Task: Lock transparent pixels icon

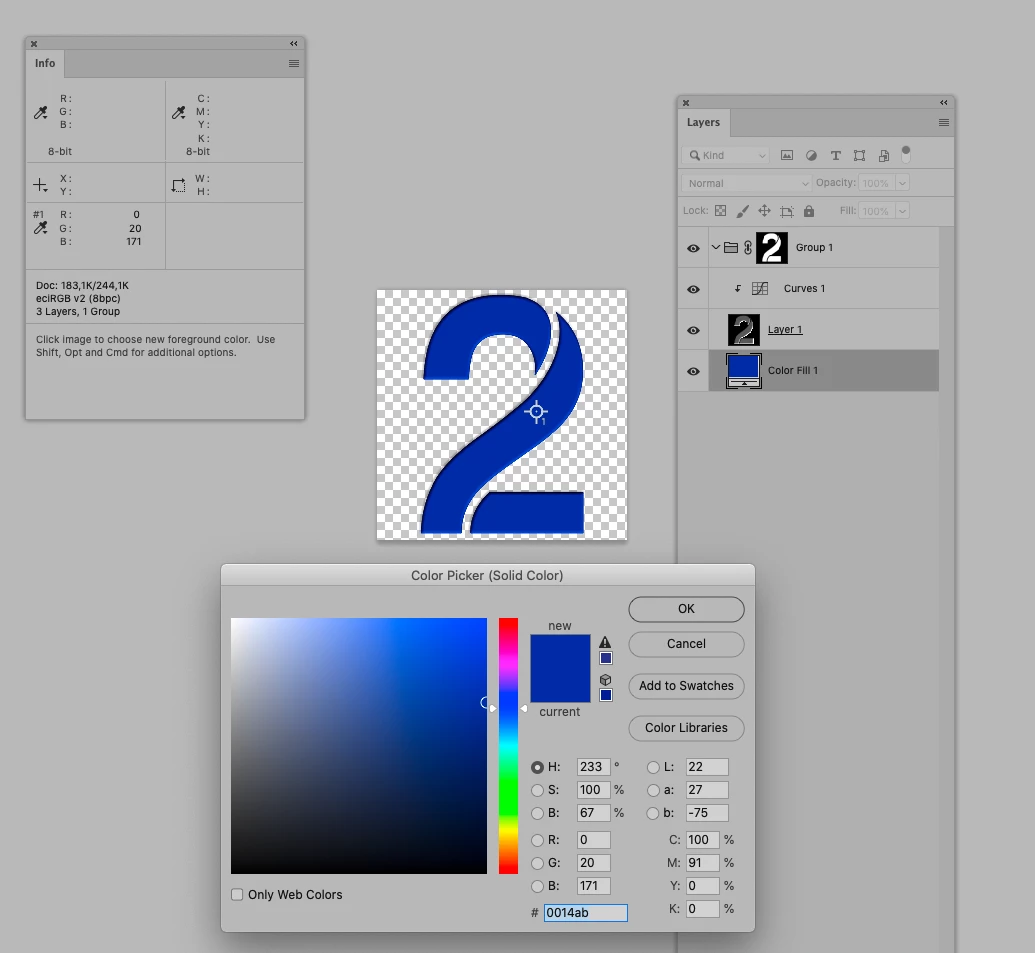Action: [721, 211]
